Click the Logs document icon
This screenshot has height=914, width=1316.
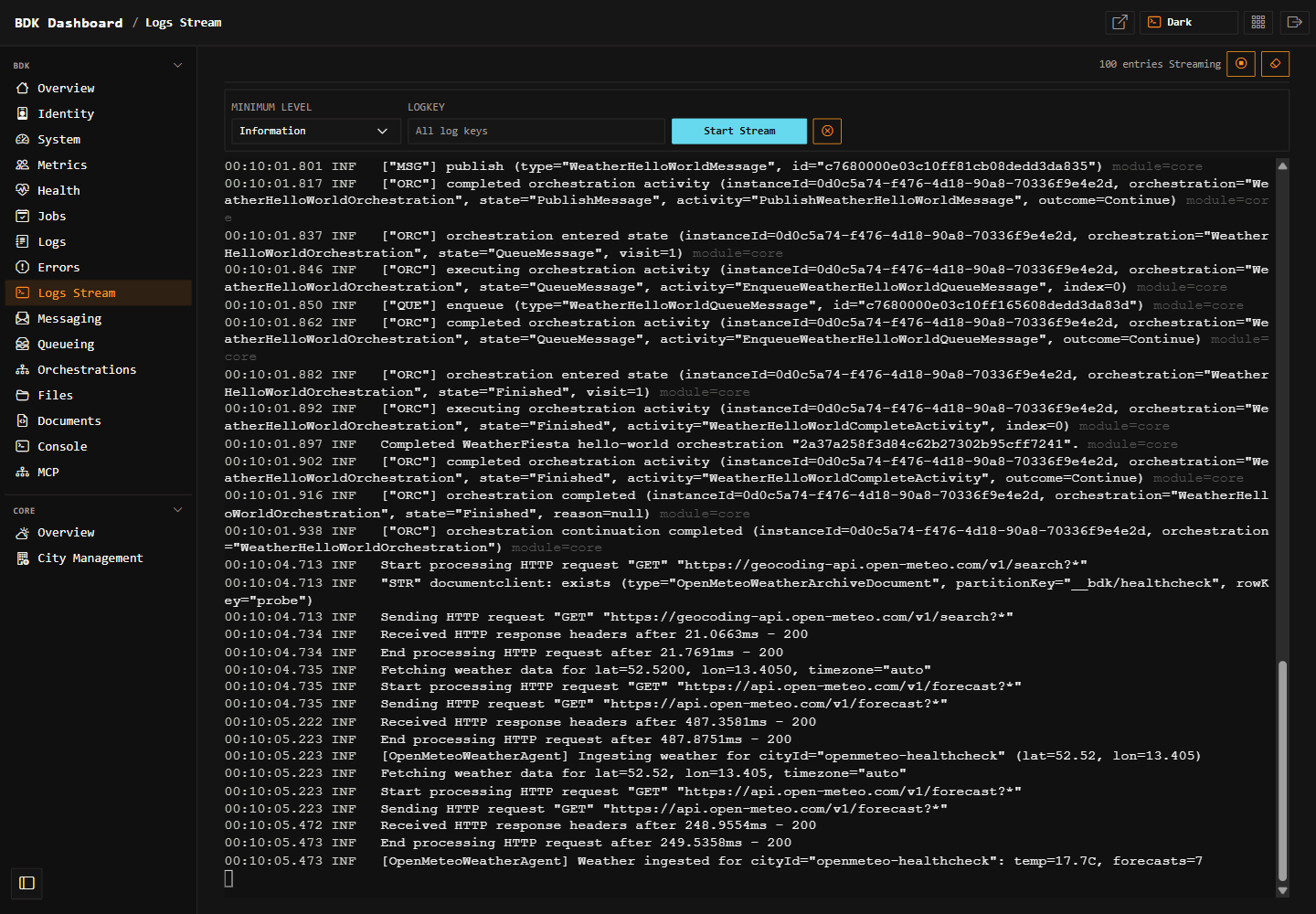point(23,241)
